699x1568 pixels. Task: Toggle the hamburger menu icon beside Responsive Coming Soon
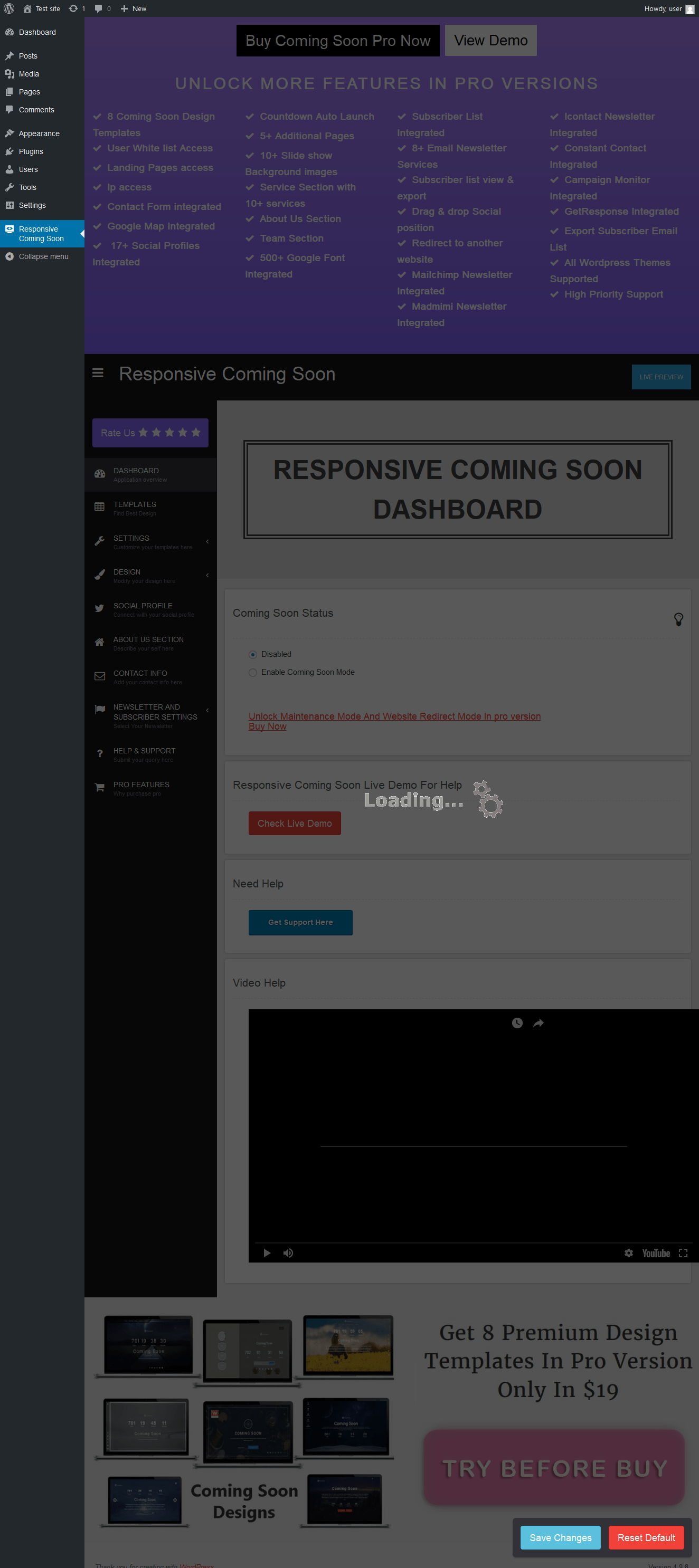[98, 372]
